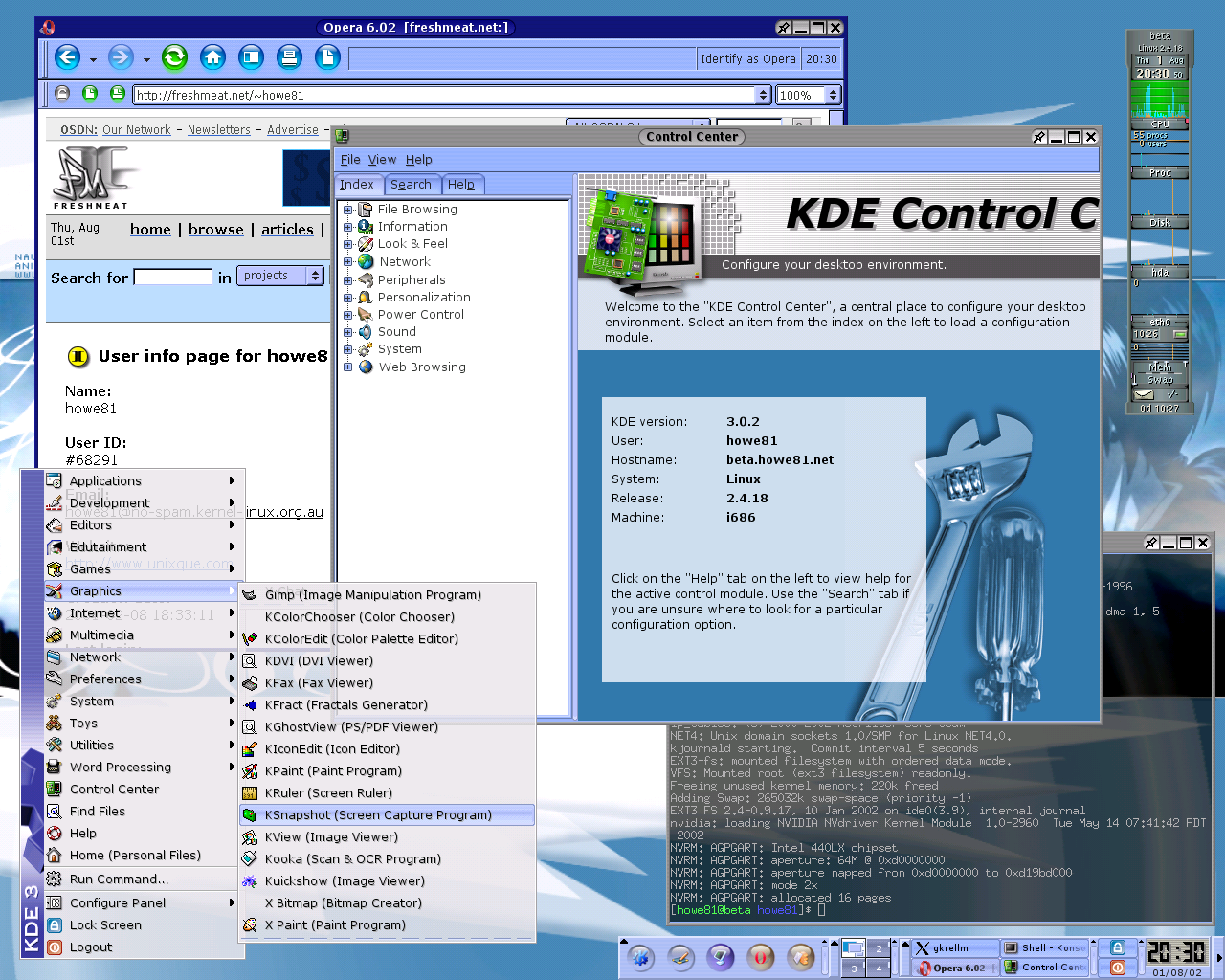Print the page from Opera toolbar
The height and width of the screenshot is (980, 1225).
289,58
